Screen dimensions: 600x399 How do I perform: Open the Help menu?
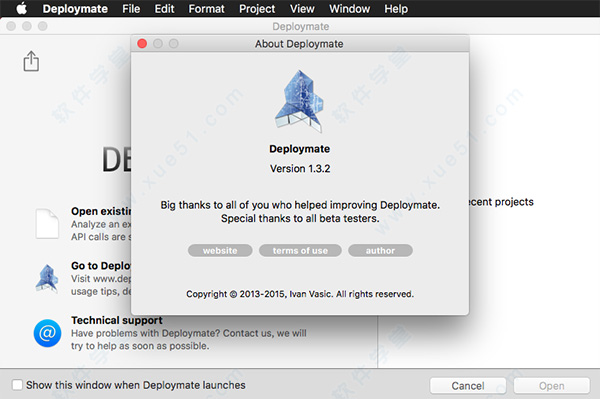point(396,8)
